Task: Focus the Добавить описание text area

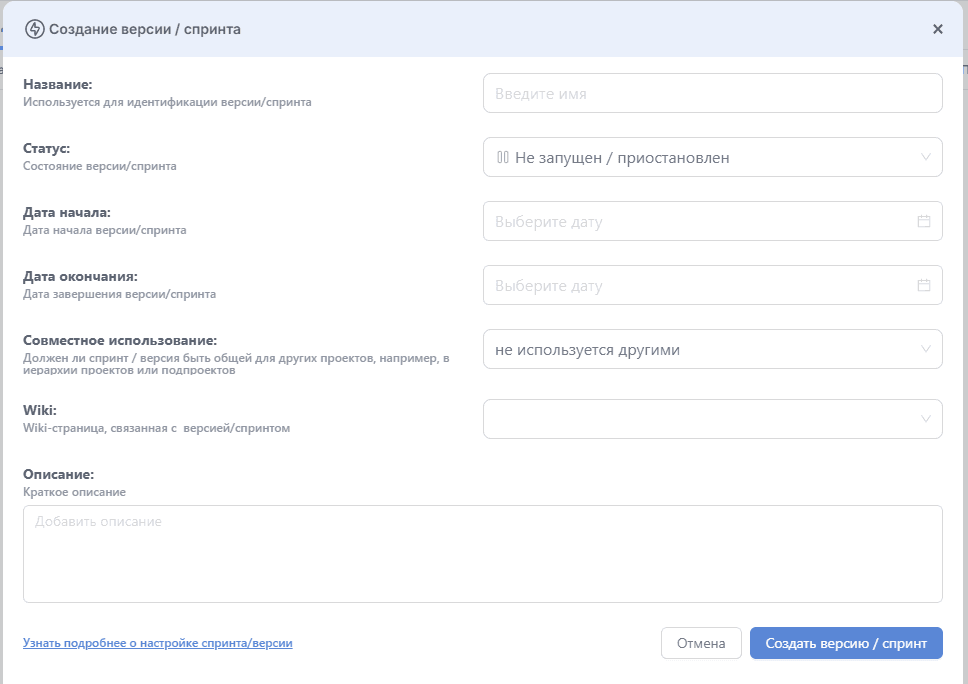Action: 483,554
